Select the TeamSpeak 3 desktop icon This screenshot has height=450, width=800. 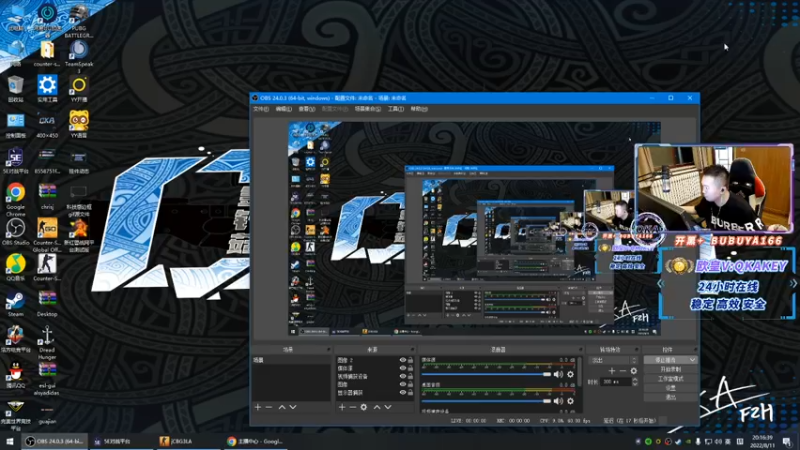[79, 57]
